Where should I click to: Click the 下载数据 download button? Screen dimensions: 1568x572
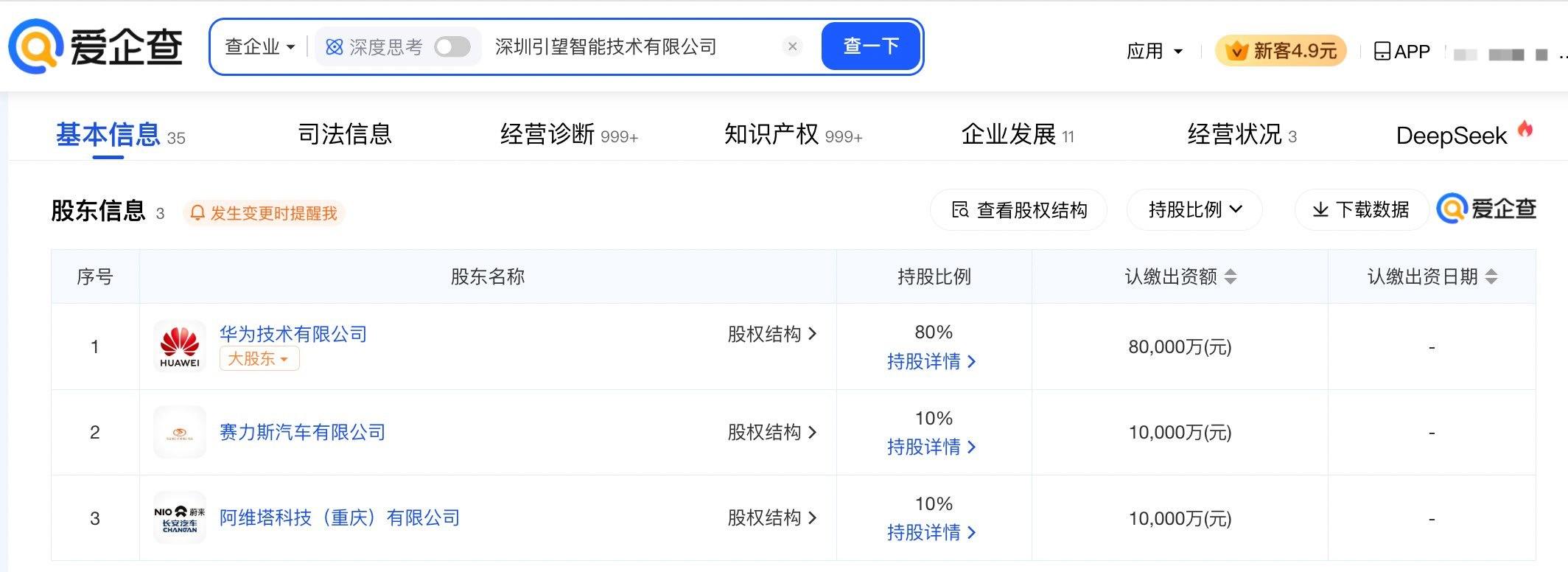(1360, 210)
